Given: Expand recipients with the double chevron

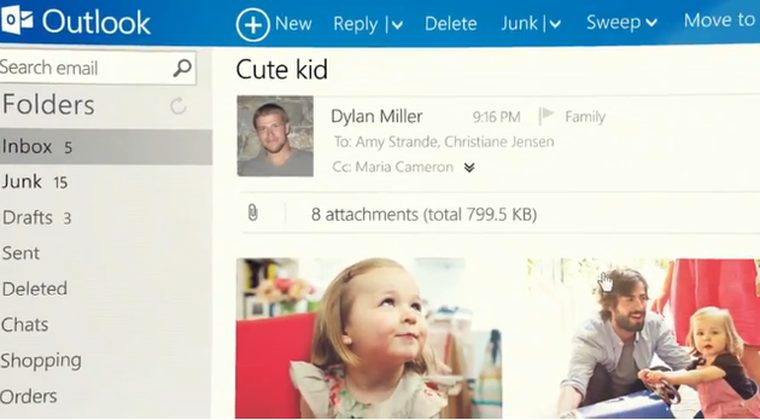Looking at the screenshot, I should [469, 168].
